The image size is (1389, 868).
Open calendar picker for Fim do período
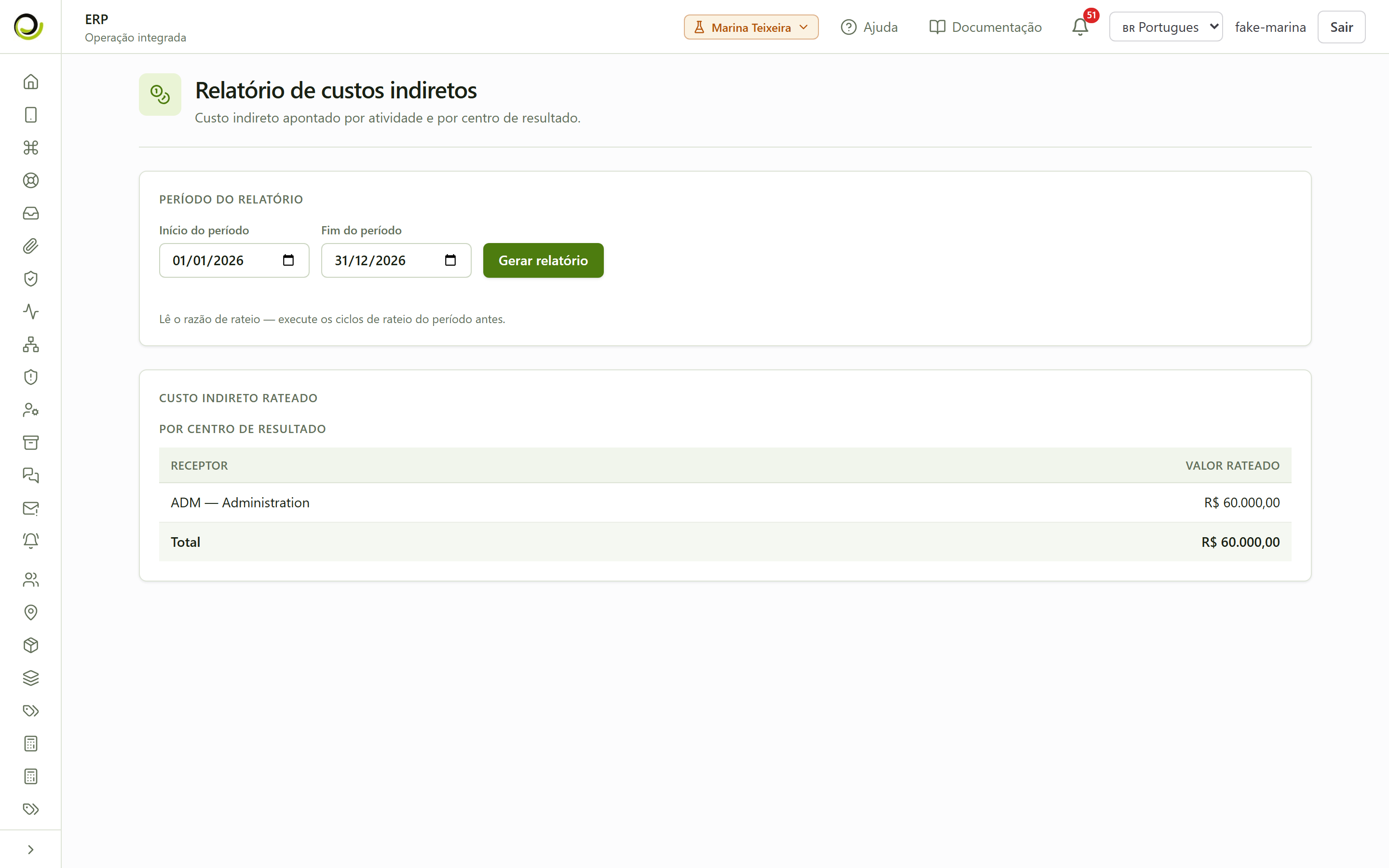(x=450, y=260)
